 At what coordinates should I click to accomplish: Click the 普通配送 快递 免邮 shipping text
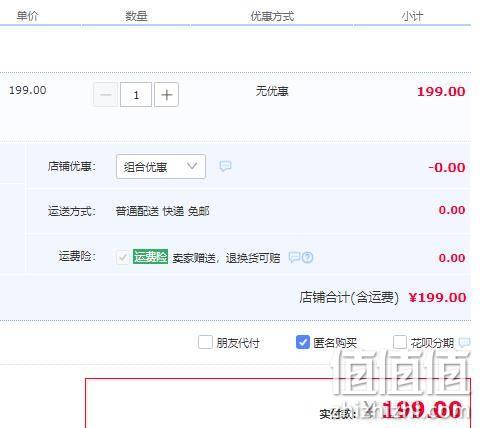tap(162, 211)
